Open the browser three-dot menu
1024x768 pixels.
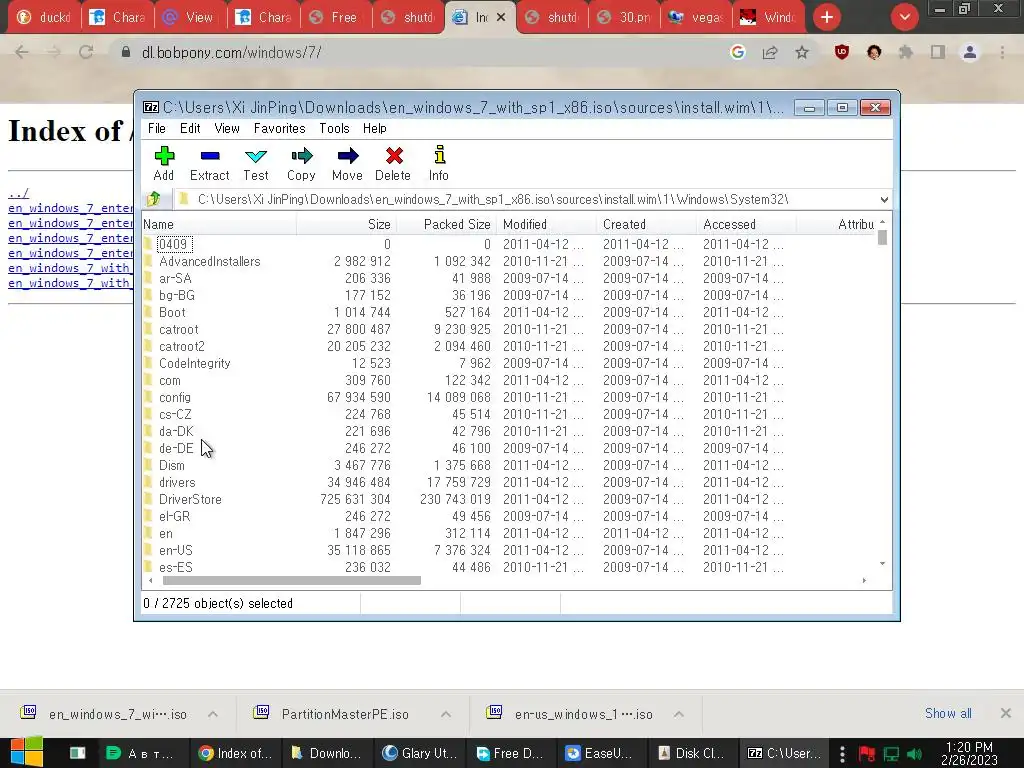(x=1002, y=52)
